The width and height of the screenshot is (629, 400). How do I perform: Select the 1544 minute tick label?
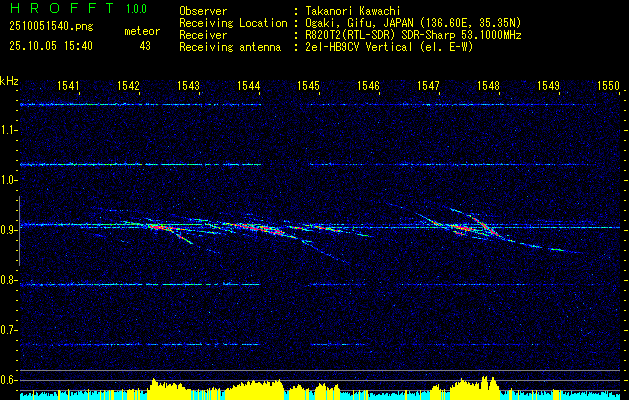[x=248, y=87]
